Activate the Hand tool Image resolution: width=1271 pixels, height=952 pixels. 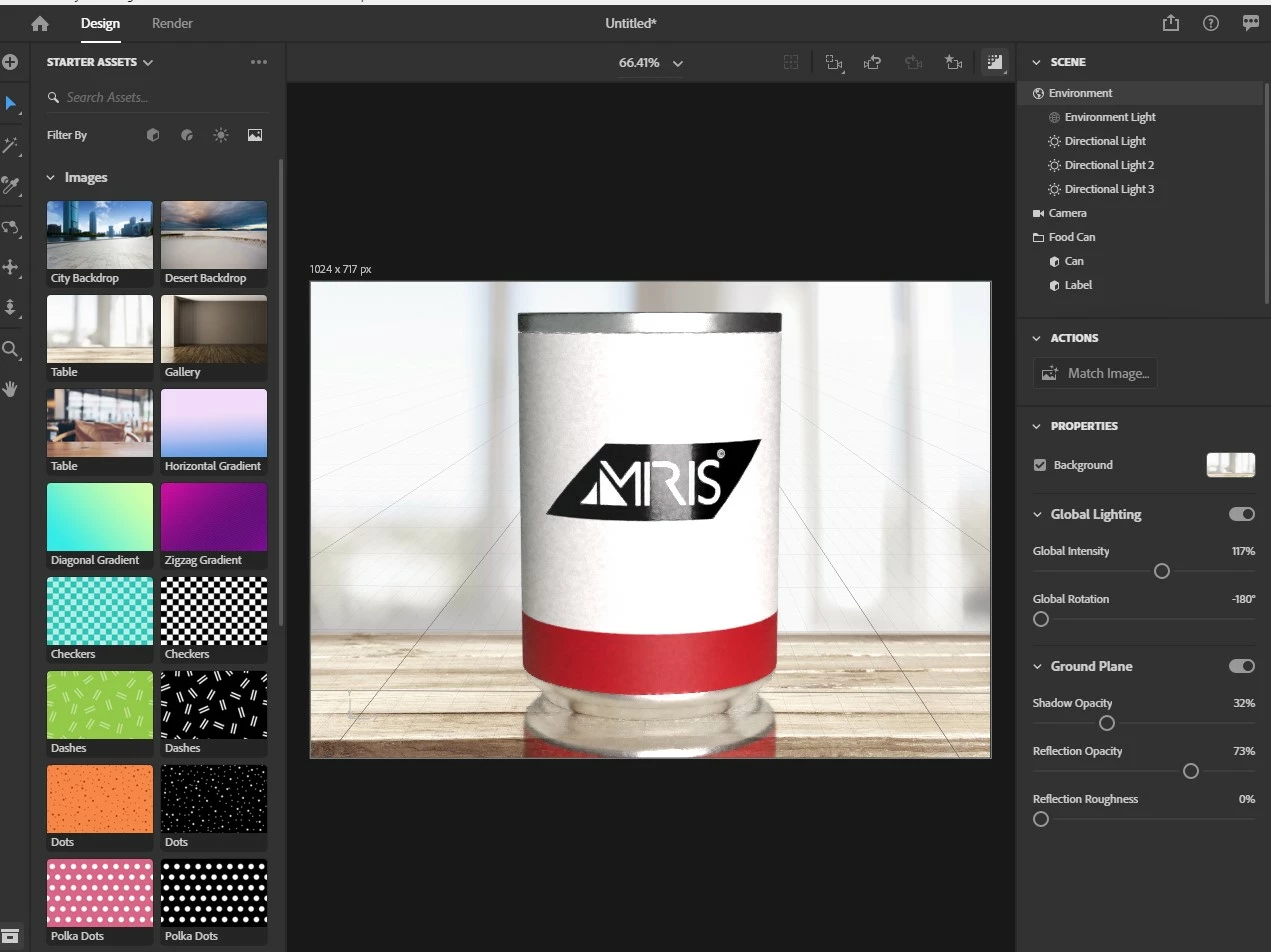point(11,389)
